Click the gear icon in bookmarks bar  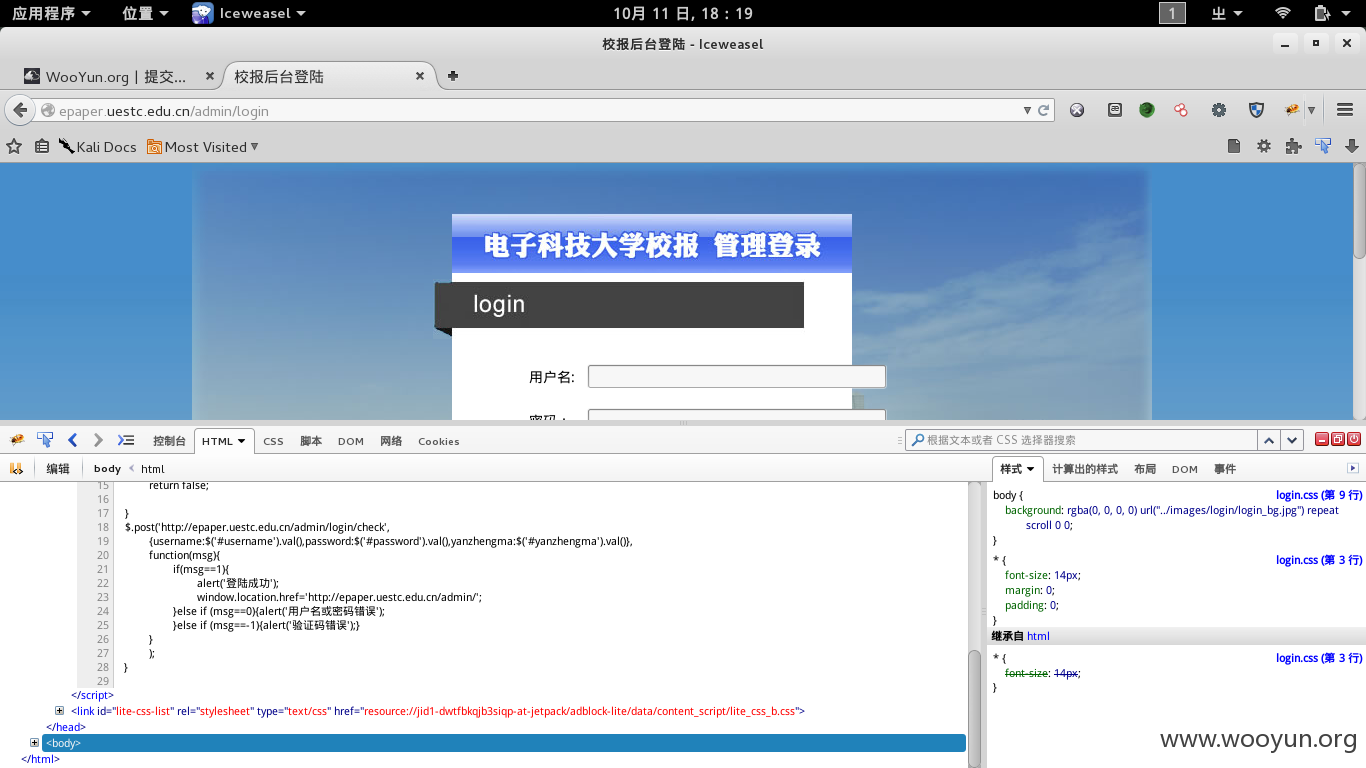[1264, 146]
